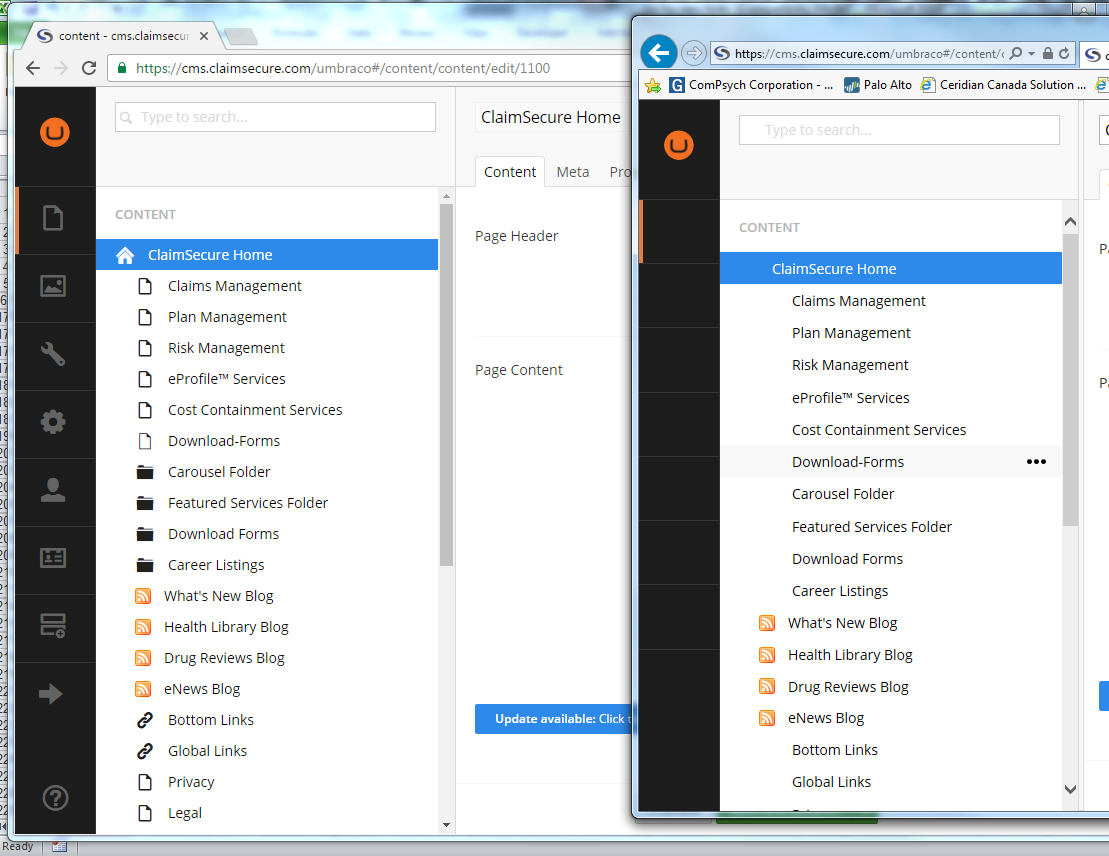1109x856 pixels.
Task: Click the Chrome tree scrollbar down arrow
Action: tap(446, 825)
